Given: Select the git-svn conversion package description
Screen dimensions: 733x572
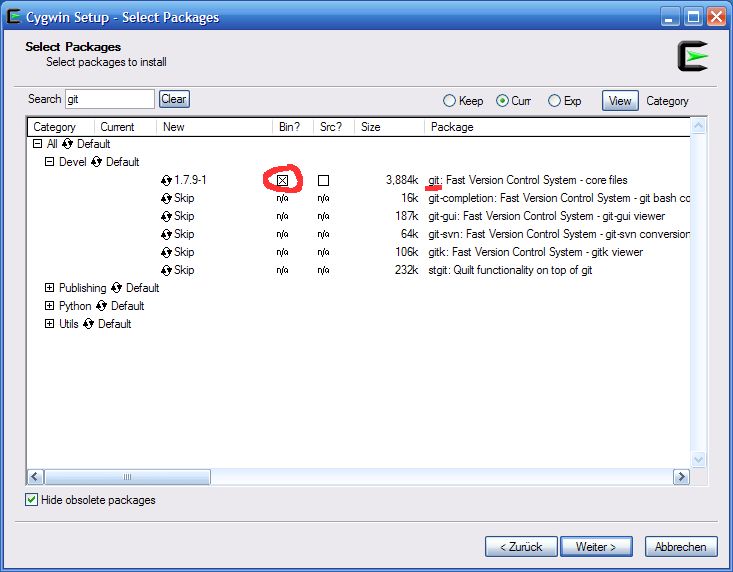Looking at the screenshot, I should [559, 234].
